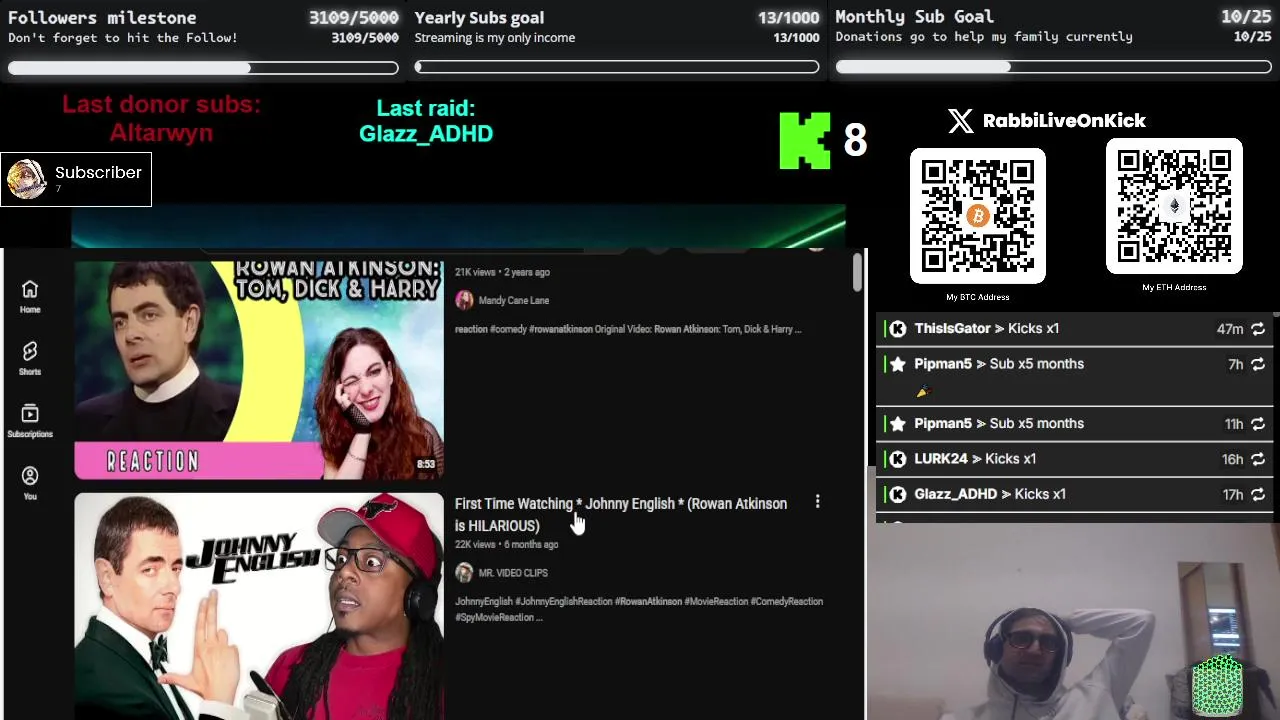The width and height of the screenshot is (1280, 720).
Task: Open the MR. VIDEO CLIPS channel link
Action: 513,573
